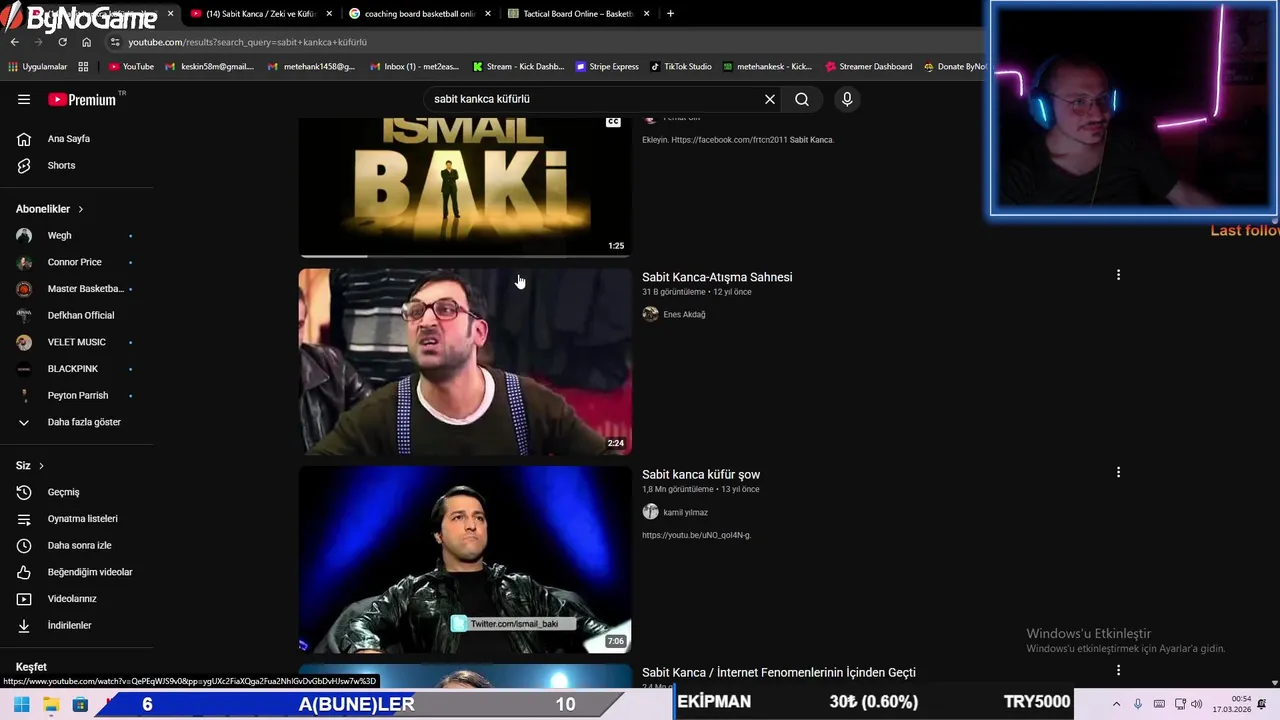Open Enes Akdağ channel avatar
Image resolution: width=1280 pixels, height=720 pixels.
coord(650,314)
